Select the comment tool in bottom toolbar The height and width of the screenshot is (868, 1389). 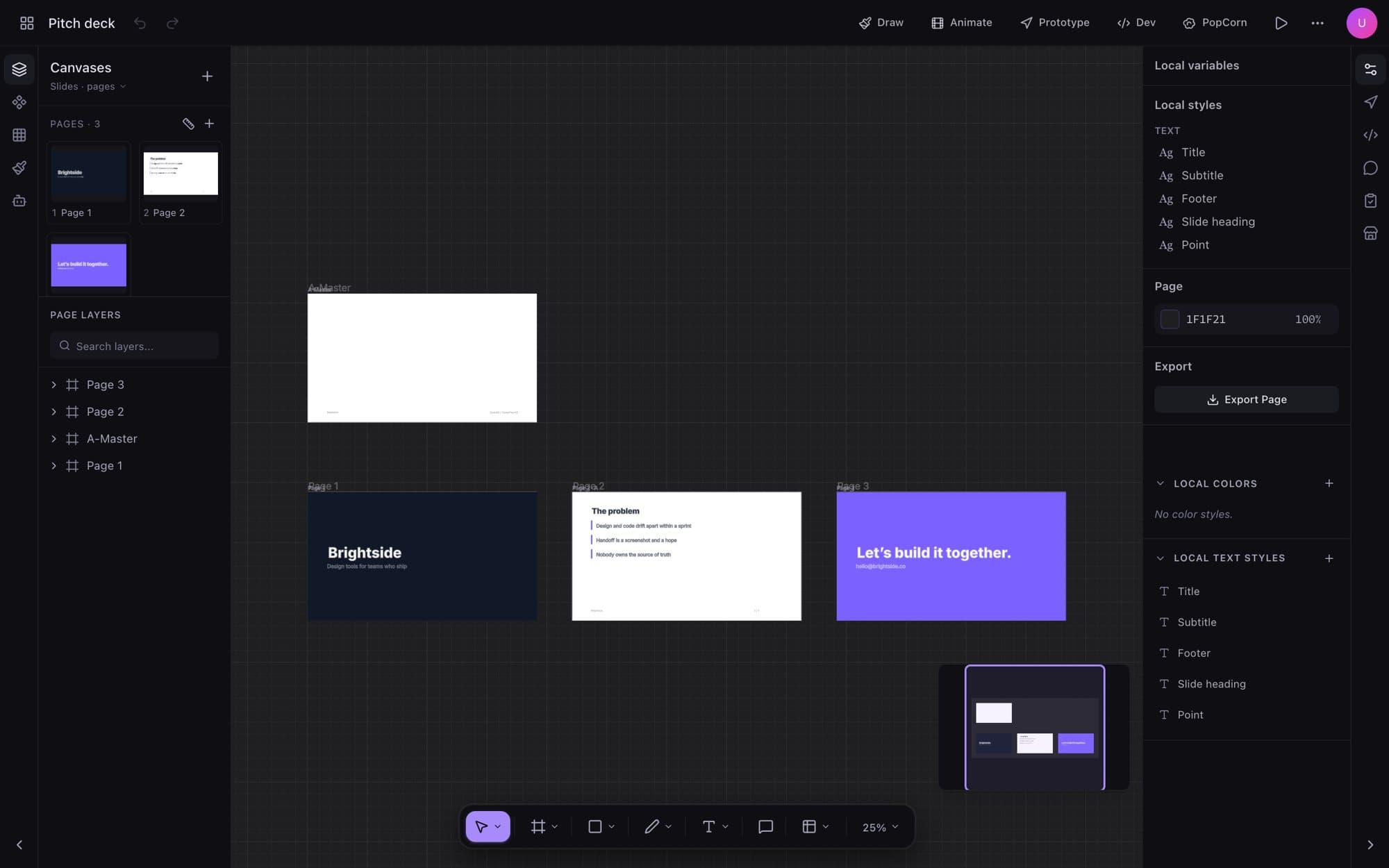(x=765, y=826)
